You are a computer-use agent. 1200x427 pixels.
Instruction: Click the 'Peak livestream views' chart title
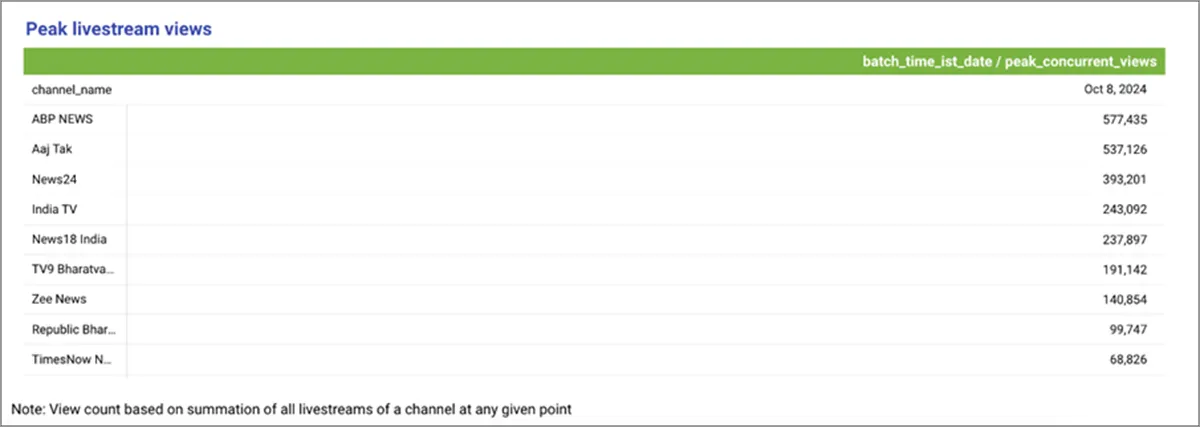click(118, 29)
